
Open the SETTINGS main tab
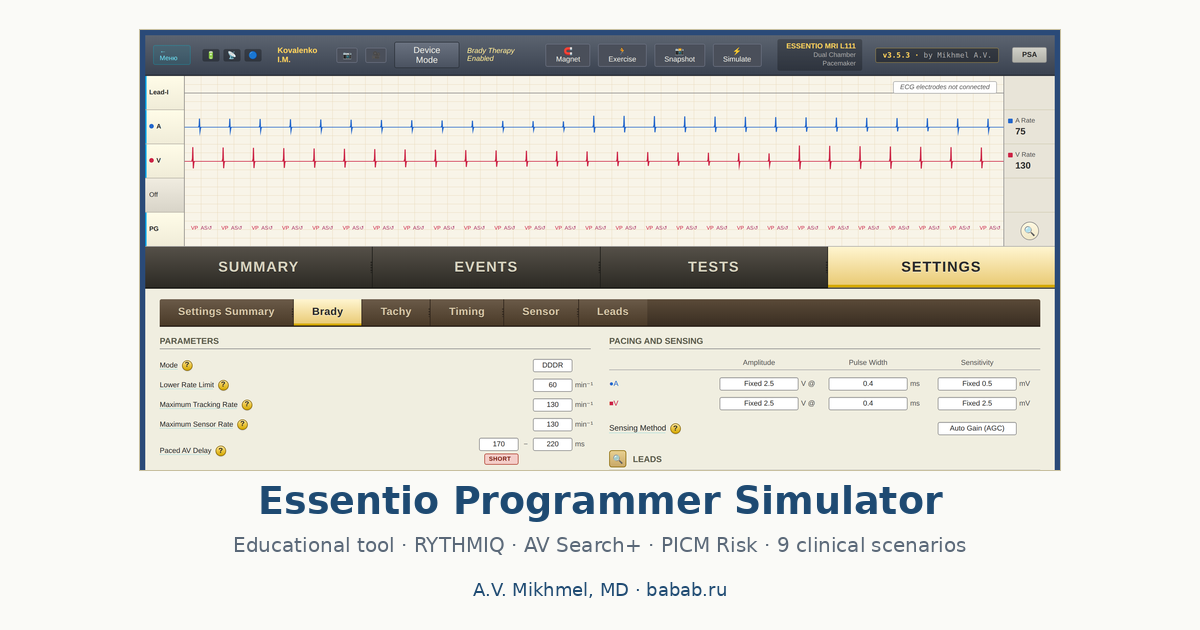(x=941, y=267)
